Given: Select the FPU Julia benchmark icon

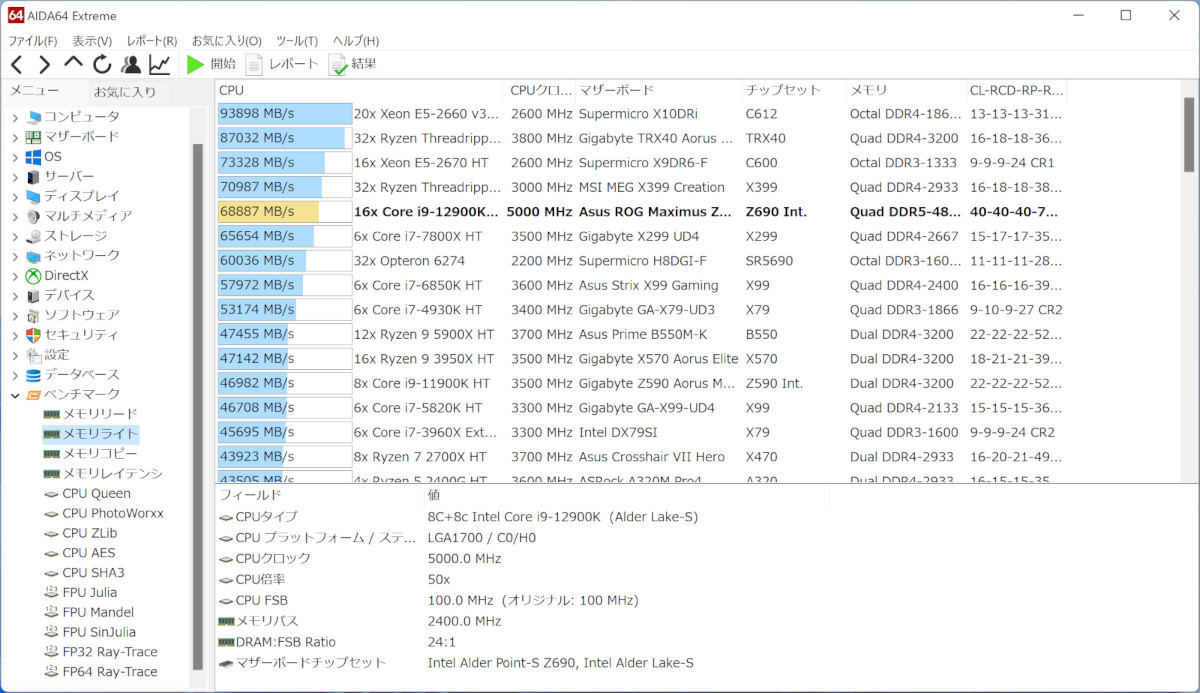Looking at the screenshot, I should pos(51,592).
